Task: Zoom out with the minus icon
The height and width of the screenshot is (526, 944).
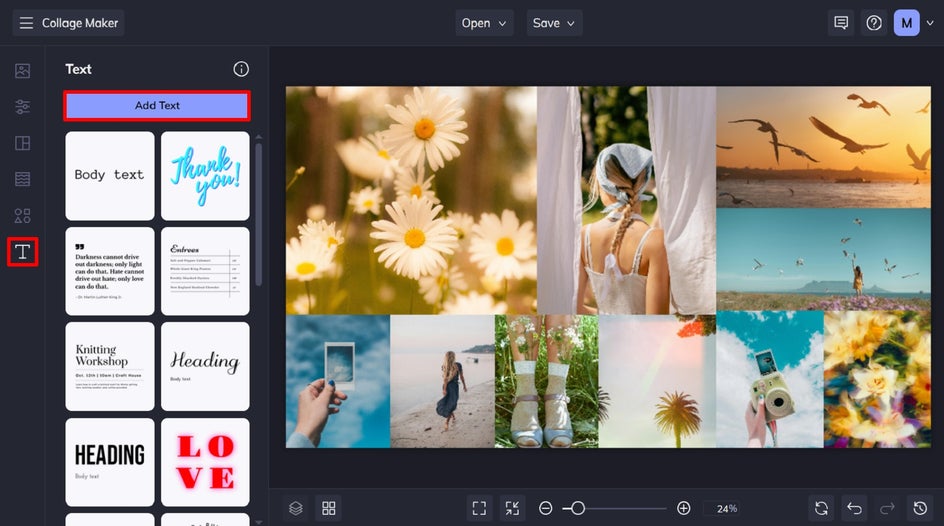Action: click(x=545, y=509)
